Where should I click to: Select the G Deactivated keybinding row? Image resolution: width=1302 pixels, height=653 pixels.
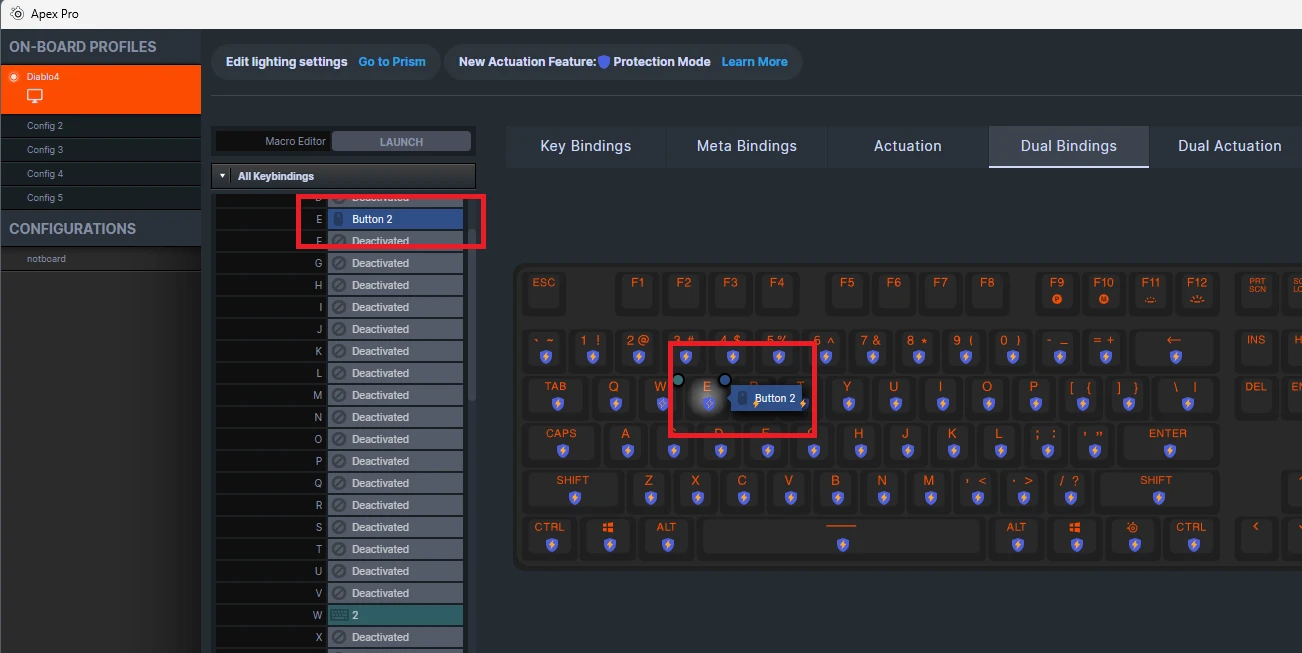tap(340, 263)
